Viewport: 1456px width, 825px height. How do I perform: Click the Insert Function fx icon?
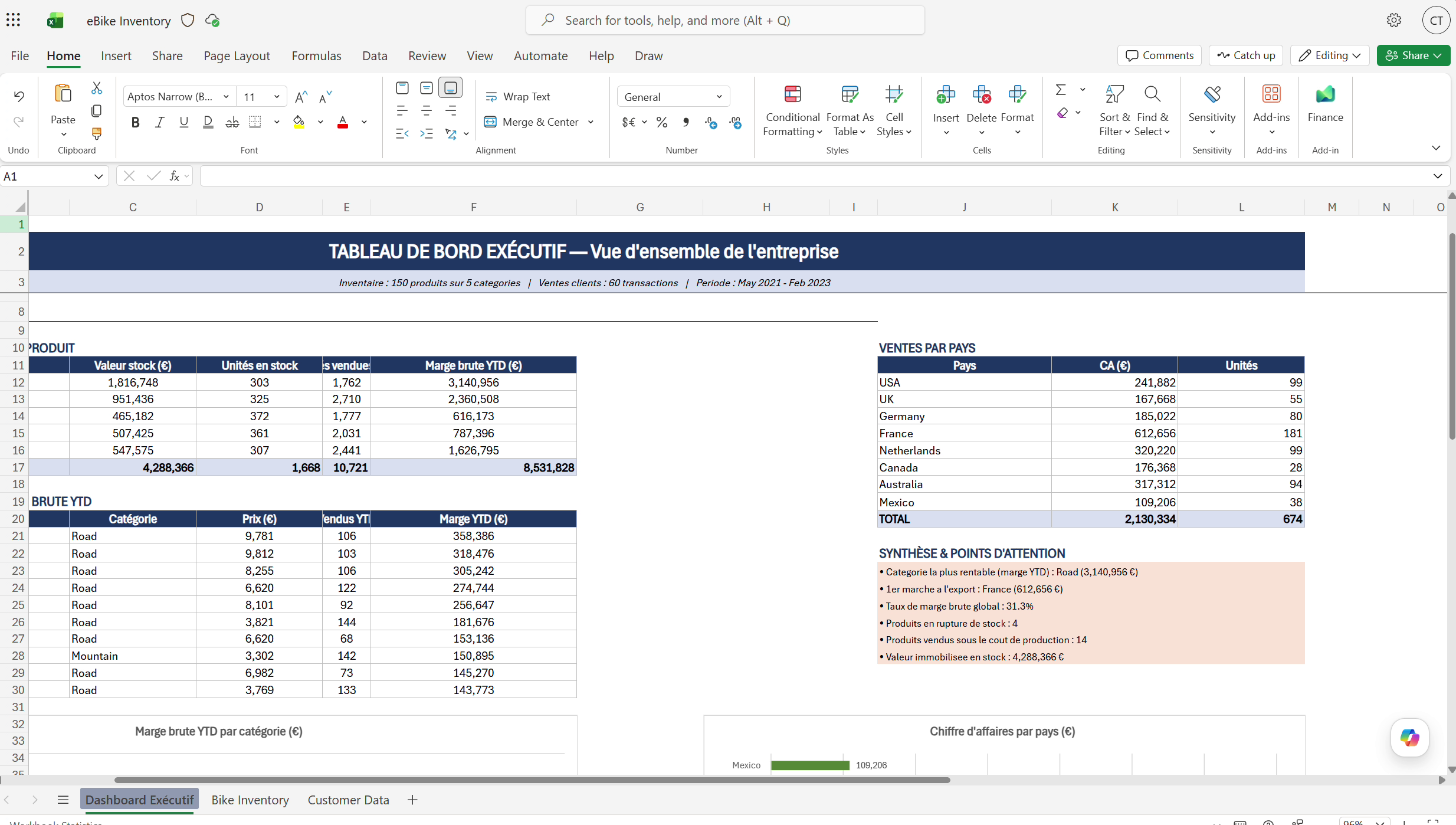tap(175, 176)
